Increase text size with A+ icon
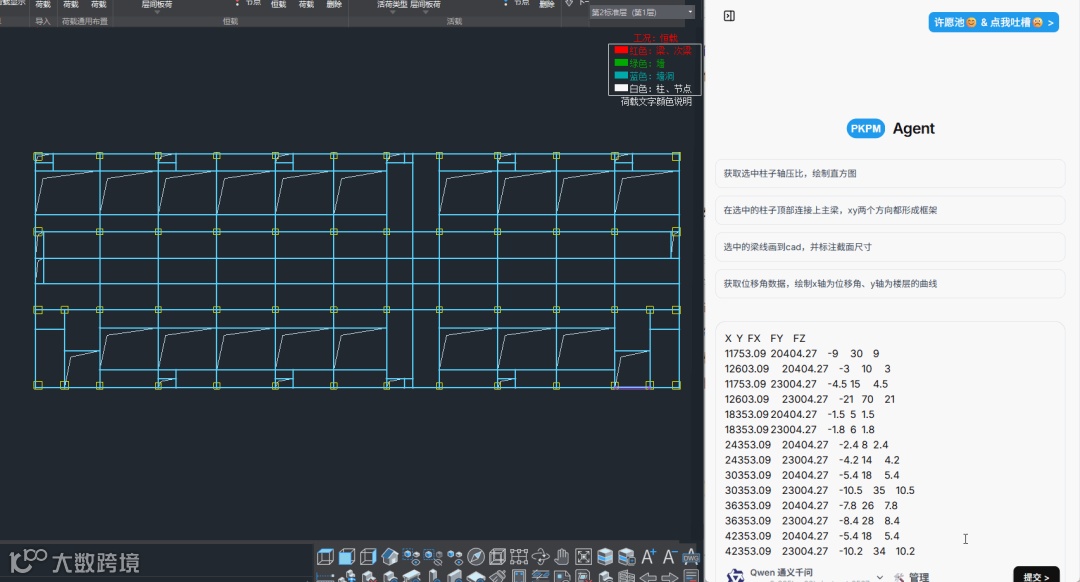1080x582 pixels. (x=649, y=557)
